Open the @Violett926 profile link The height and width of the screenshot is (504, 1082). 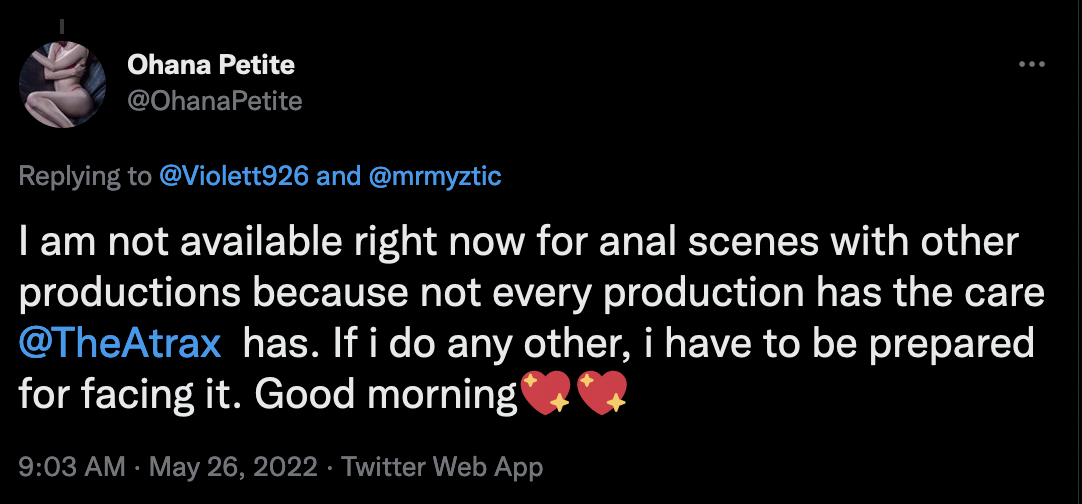pos(233,177)
